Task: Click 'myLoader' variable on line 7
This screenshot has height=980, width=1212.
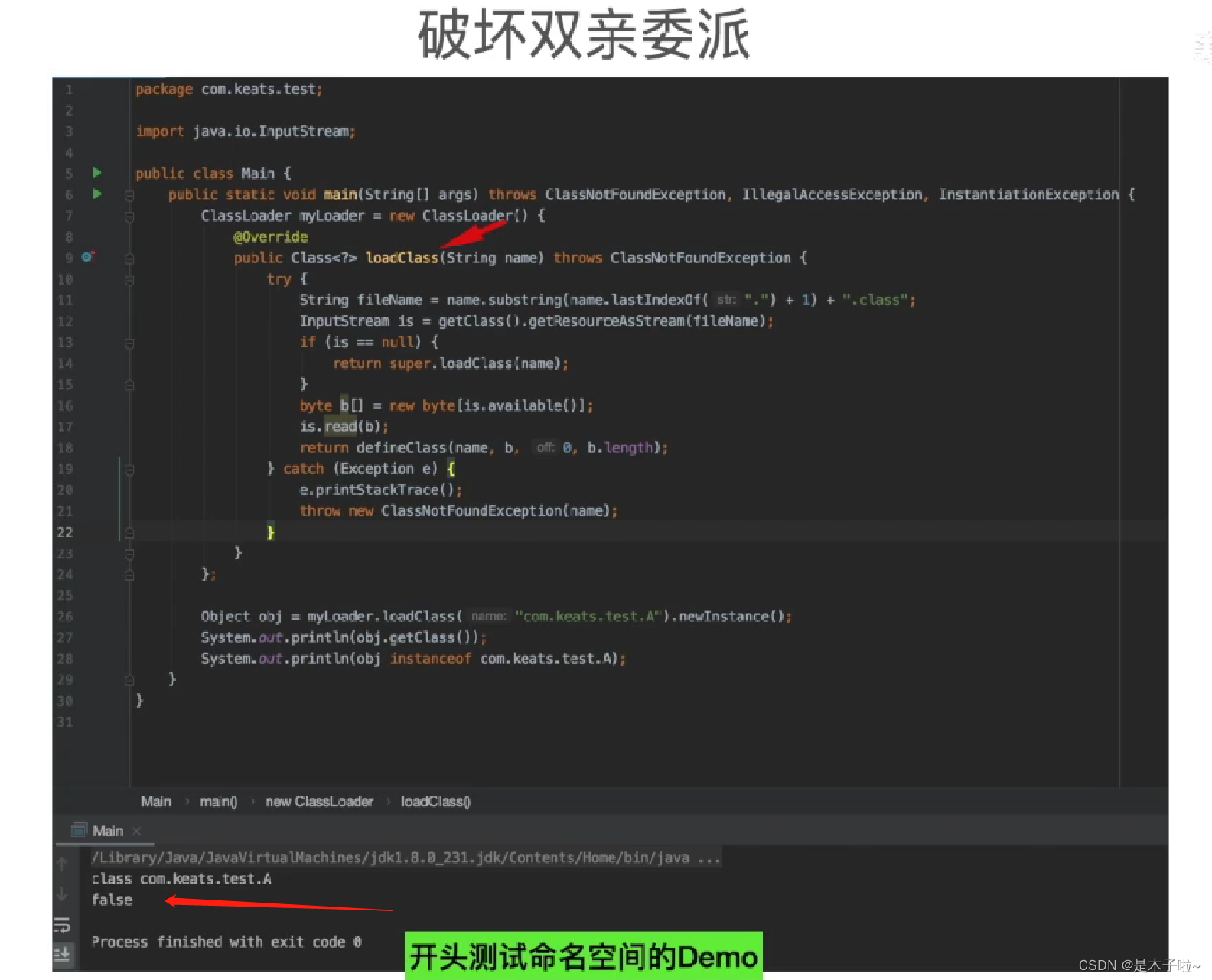Action: (x=332, y=216)
